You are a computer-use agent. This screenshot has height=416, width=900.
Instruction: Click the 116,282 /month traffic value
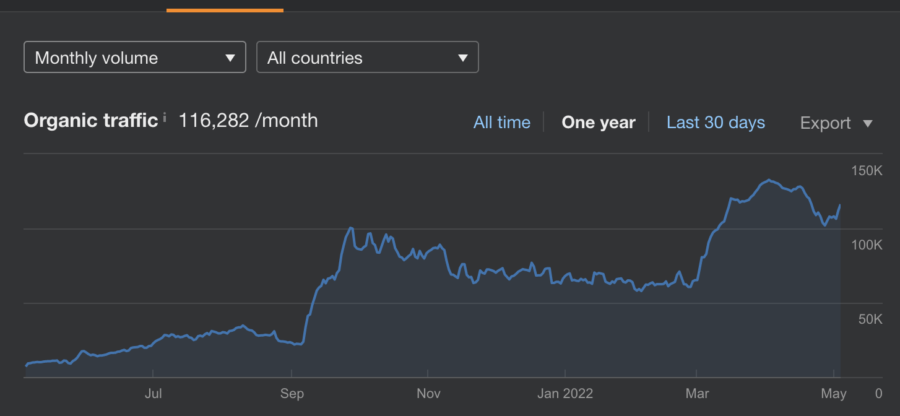248,121
